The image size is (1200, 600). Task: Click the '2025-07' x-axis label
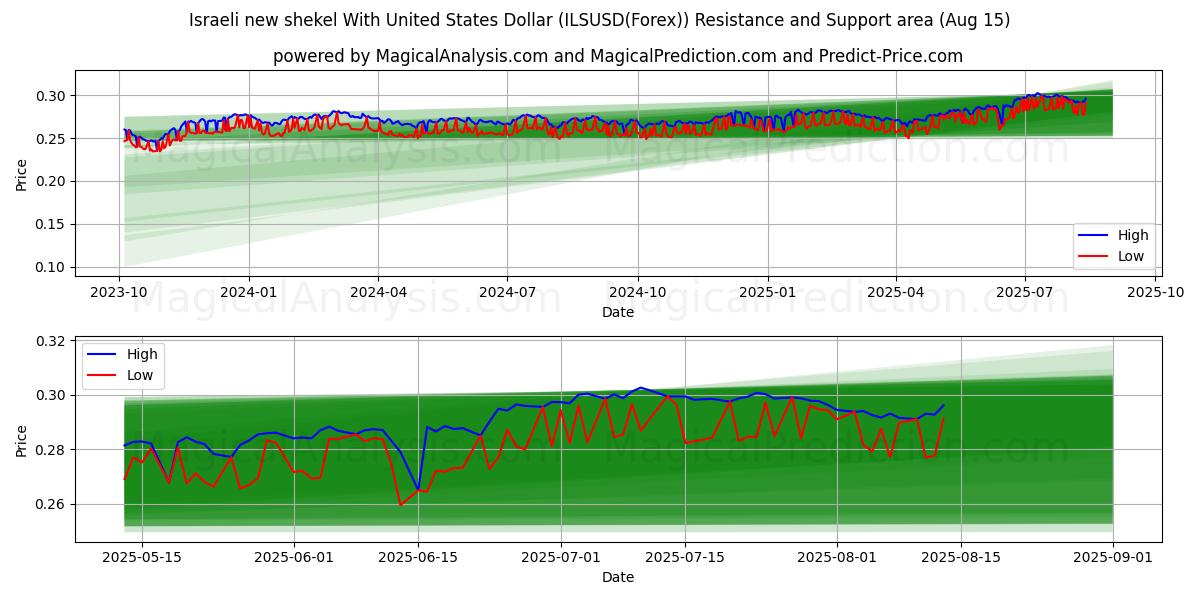(x=1025, y=292)
